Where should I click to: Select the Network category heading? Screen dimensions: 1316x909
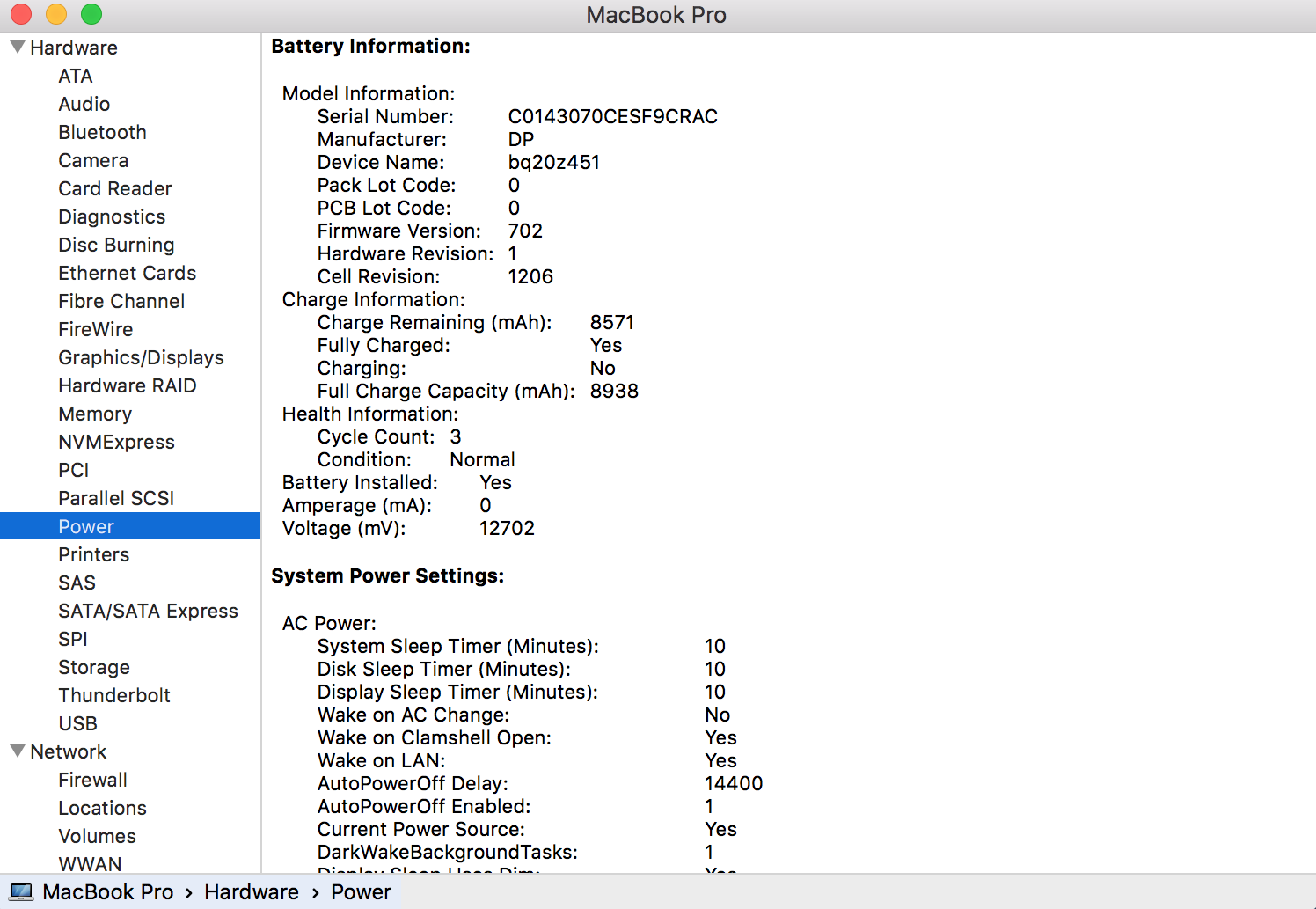[69, 751]
